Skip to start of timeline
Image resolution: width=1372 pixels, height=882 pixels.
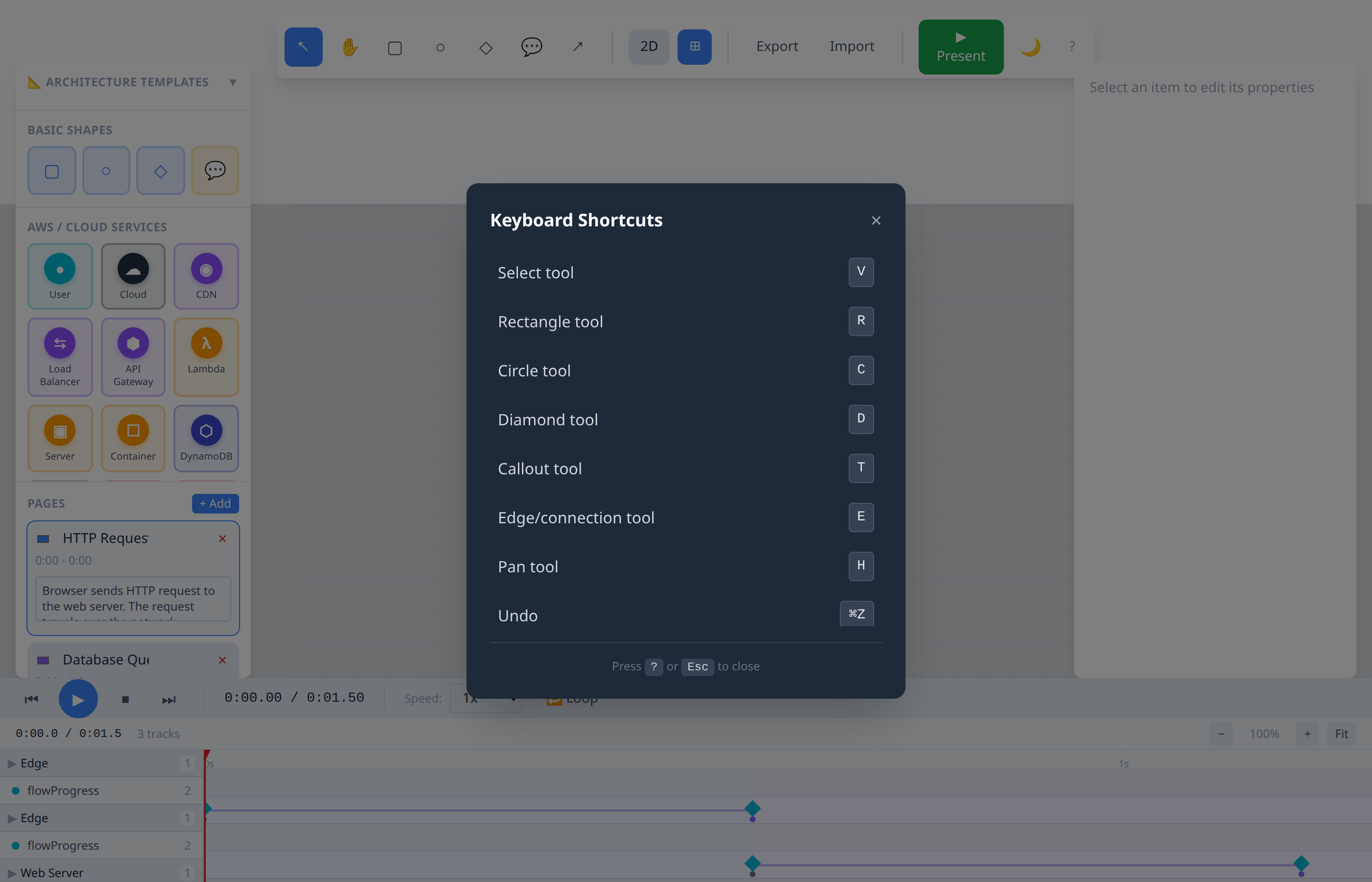point(31,699)
